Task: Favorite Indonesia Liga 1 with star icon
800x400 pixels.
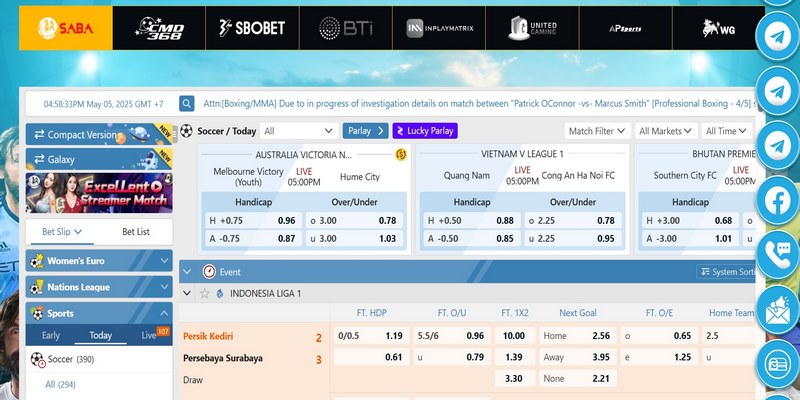Action: (205, 293)
